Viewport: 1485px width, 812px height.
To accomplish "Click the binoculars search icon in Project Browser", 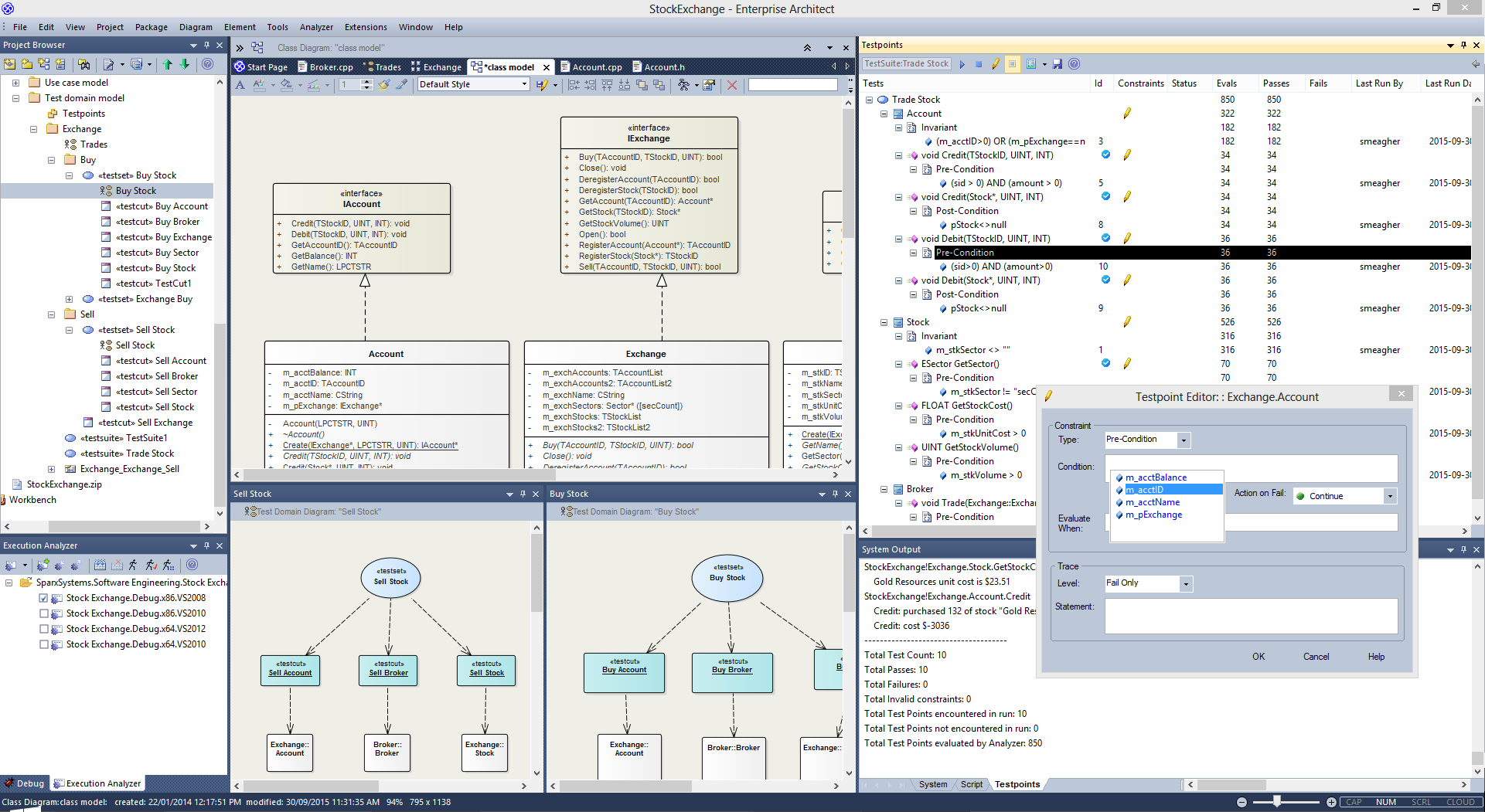I will [x=83, y=64].
